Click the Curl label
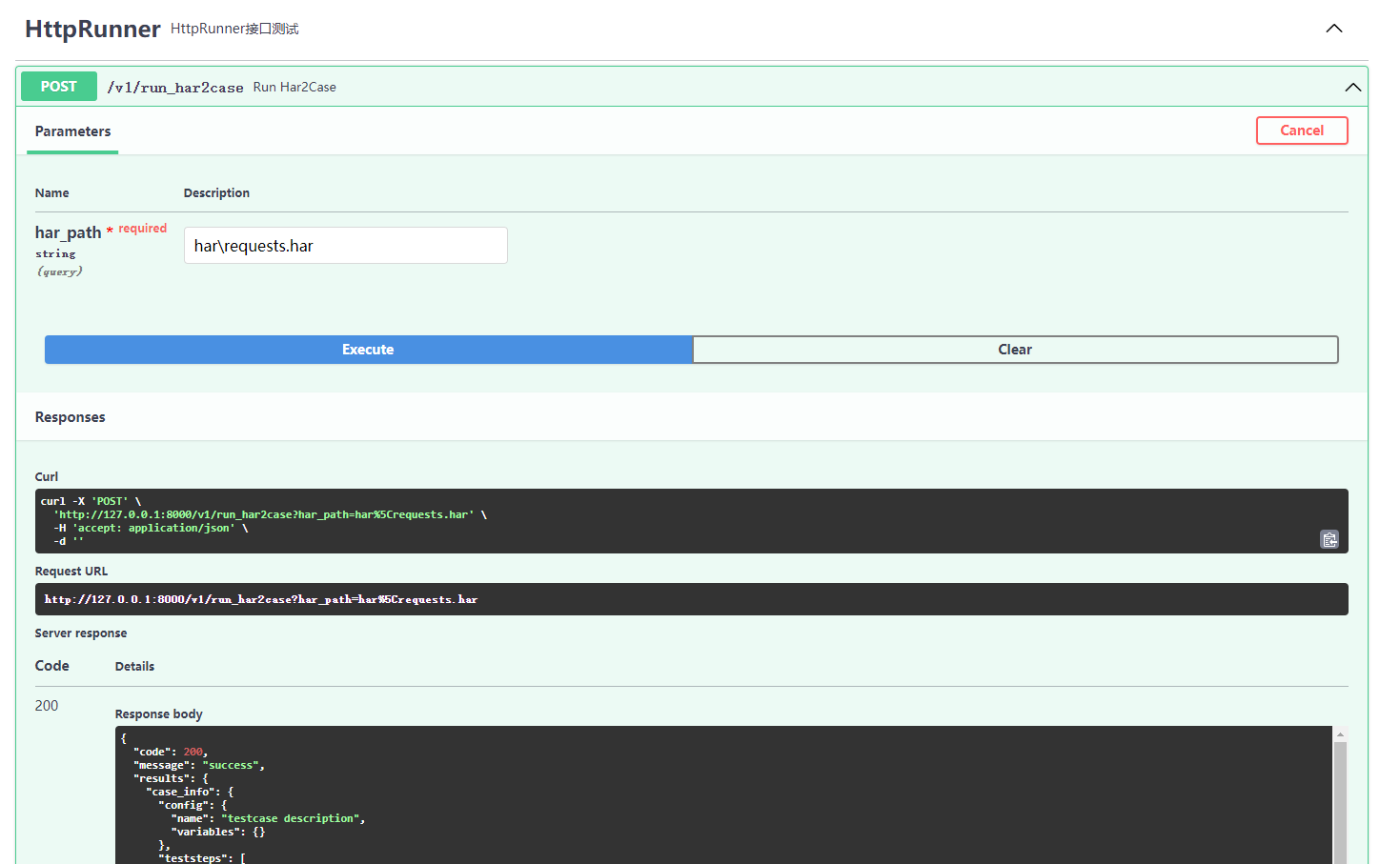Viewport: 1400px width, 864px height. (47, 476)
